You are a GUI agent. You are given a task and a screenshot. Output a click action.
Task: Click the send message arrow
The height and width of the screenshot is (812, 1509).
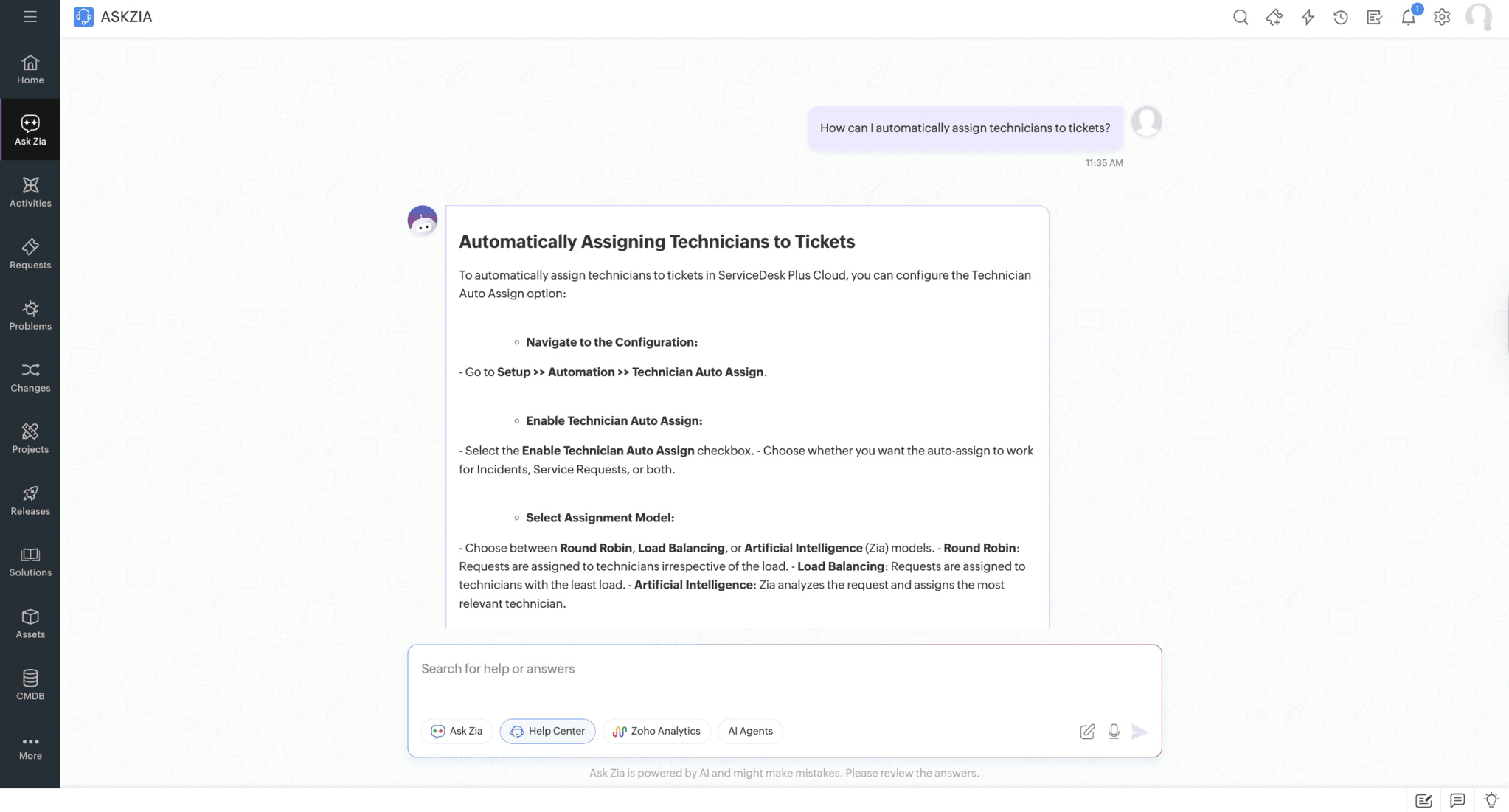point(1139,731)
